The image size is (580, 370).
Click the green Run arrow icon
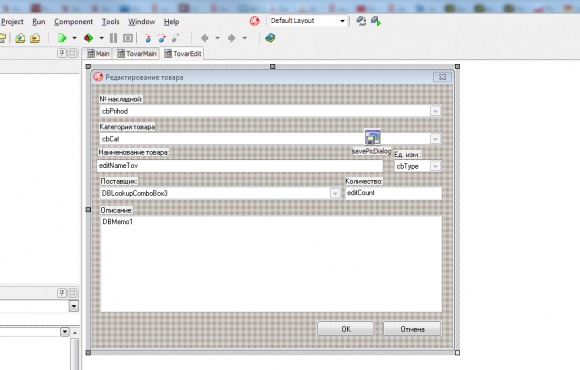pos(62,38)
